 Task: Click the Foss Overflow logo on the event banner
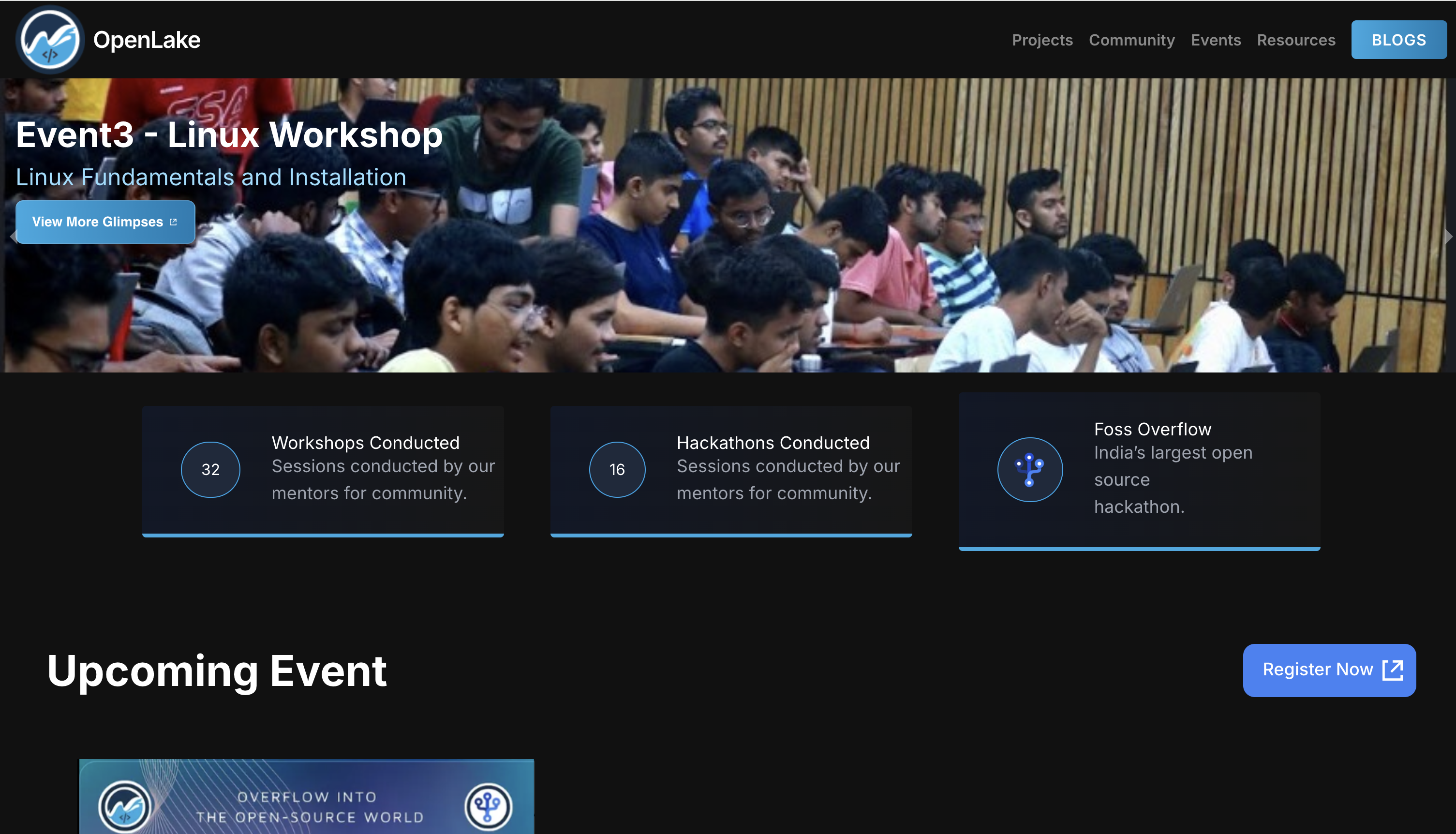point(488,806)
